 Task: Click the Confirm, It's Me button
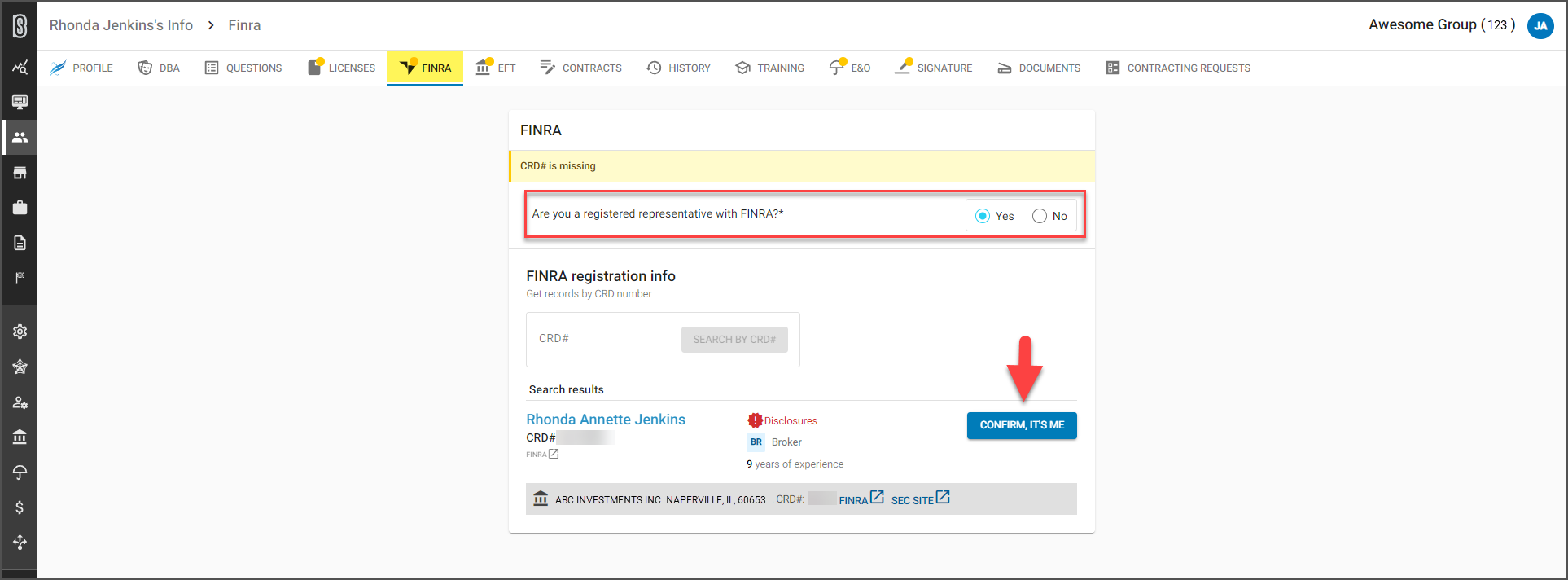tap(1022, 425)
